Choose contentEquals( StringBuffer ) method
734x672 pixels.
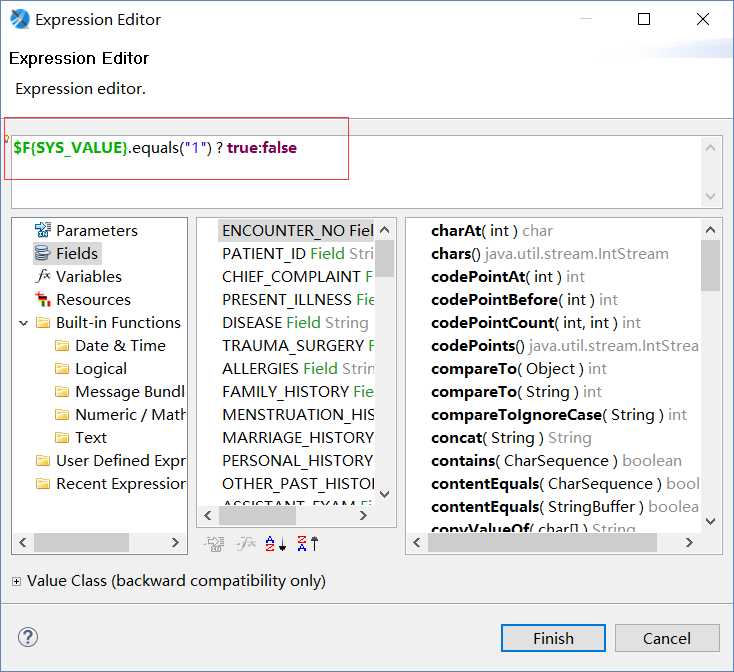[x=565, y=506]
